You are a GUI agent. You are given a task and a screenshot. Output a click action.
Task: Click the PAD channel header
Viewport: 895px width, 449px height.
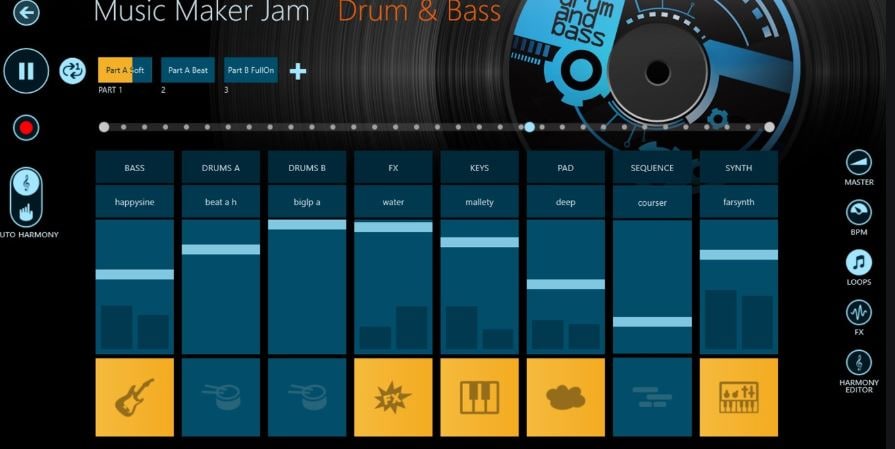566,167
